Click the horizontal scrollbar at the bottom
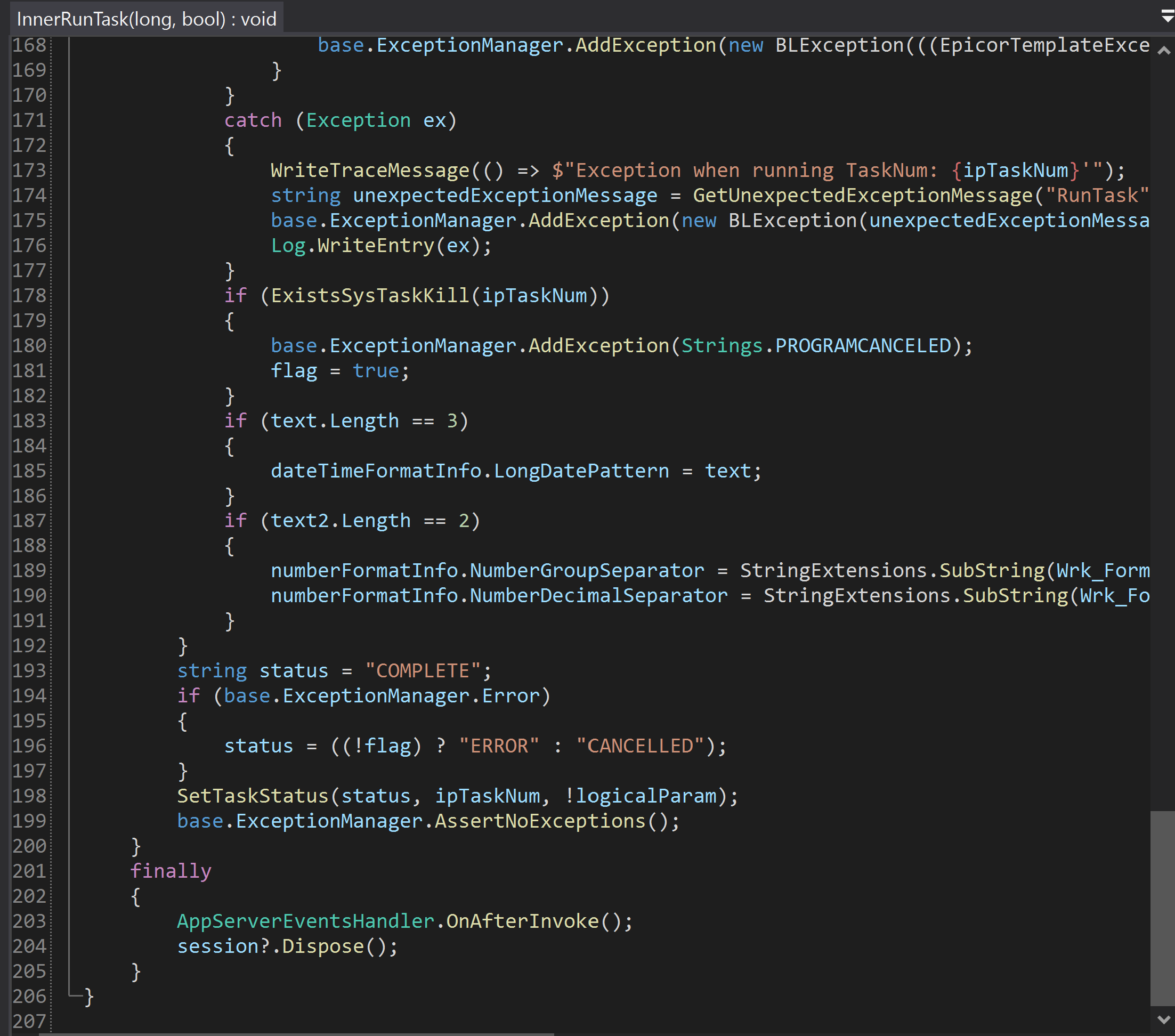Image resolution: width=1175 pixels, height=1036 pixels. pos(296,1034)
